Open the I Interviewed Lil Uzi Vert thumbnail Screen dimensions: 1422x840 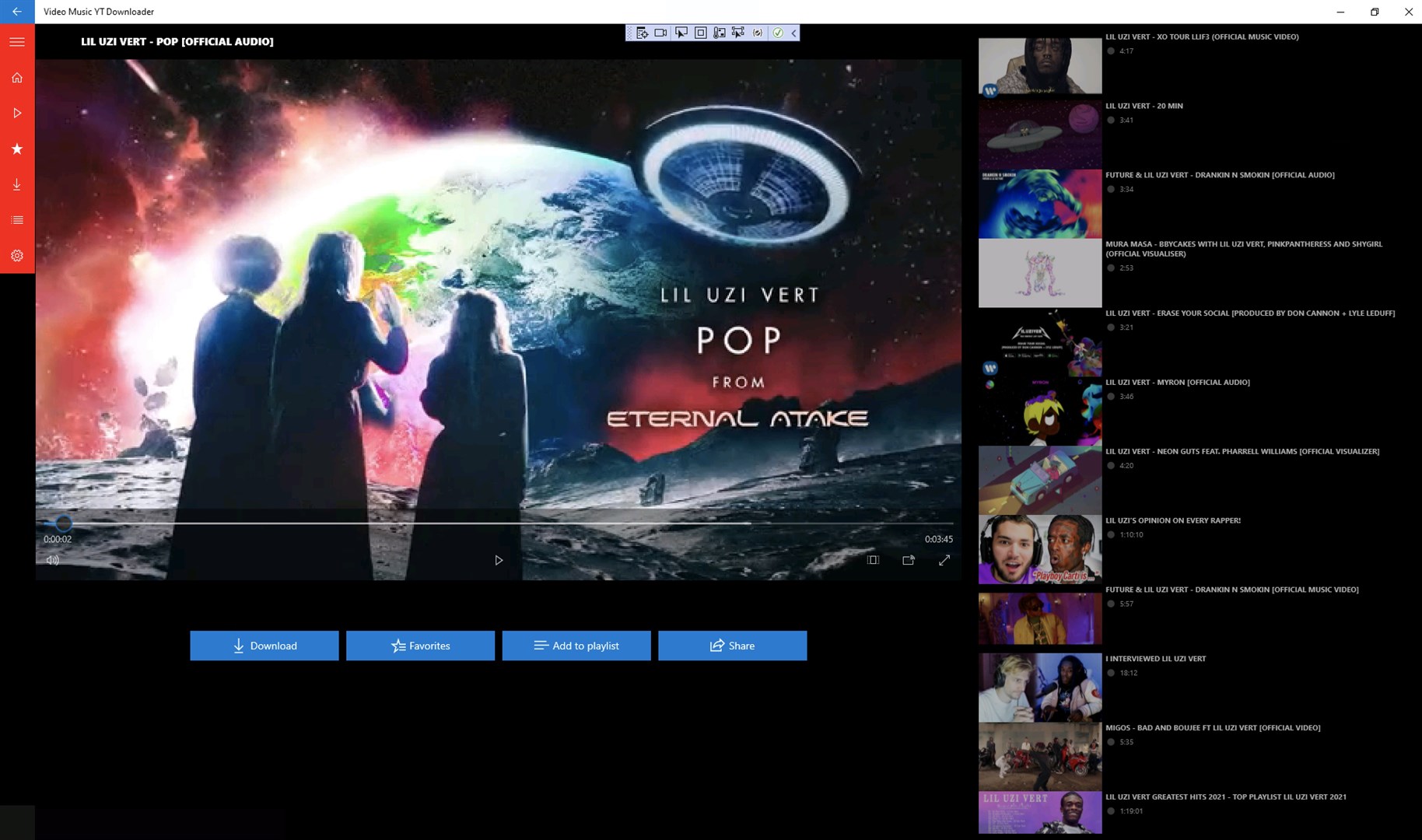click(1040, 688)
